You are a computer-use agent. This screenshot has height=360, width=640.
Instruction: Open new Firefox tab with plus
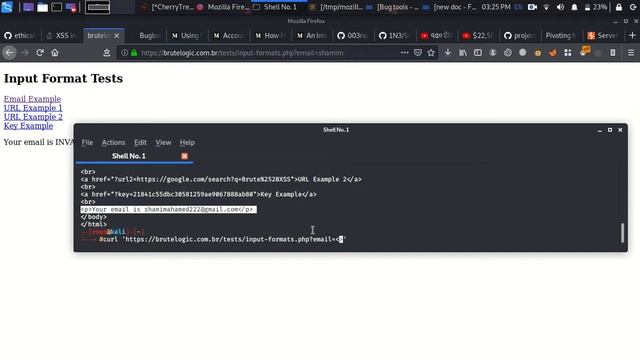pyautogui.click(x=632, y=36)
